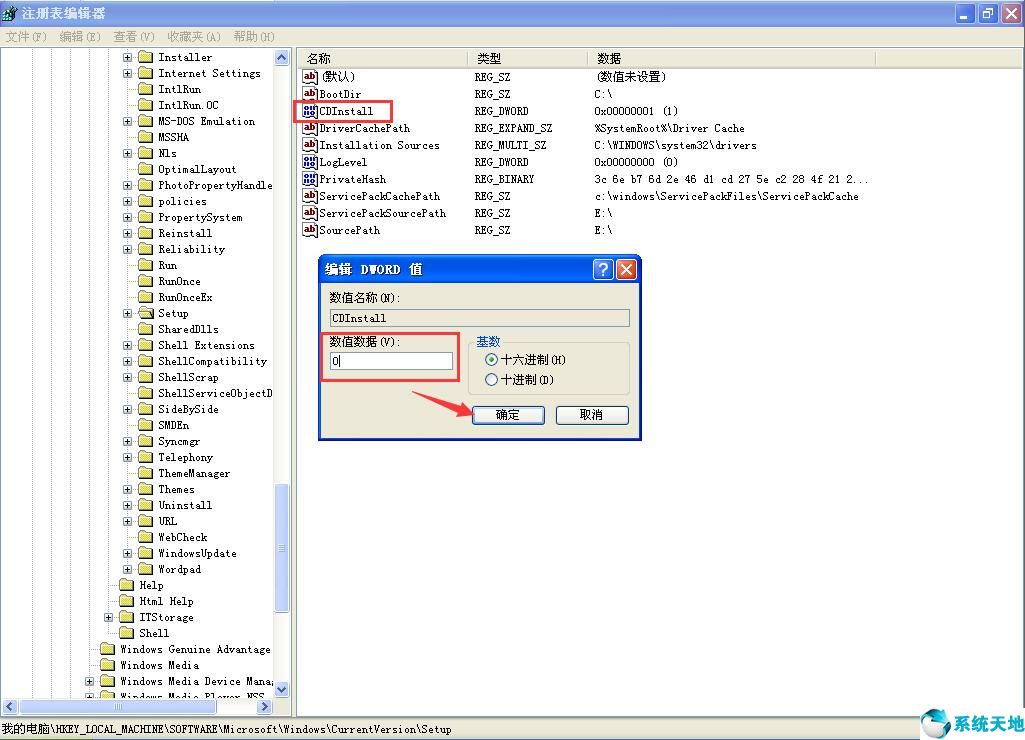Open the 帮助(H) menu
This screenshot has width=1025, height=740.
point(254,37)
